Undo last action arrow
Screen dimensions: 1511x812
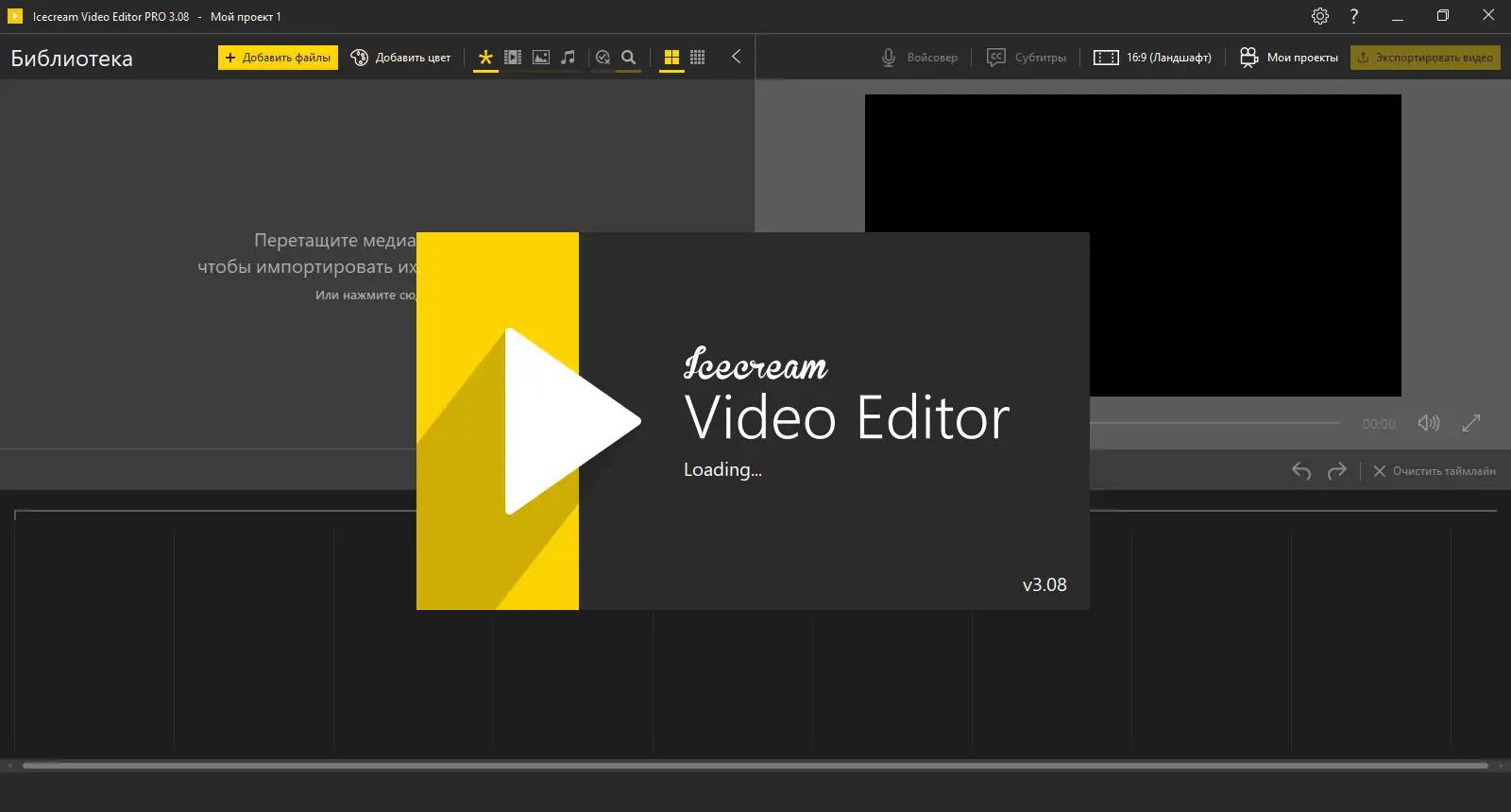click(x=1301, y=471)
